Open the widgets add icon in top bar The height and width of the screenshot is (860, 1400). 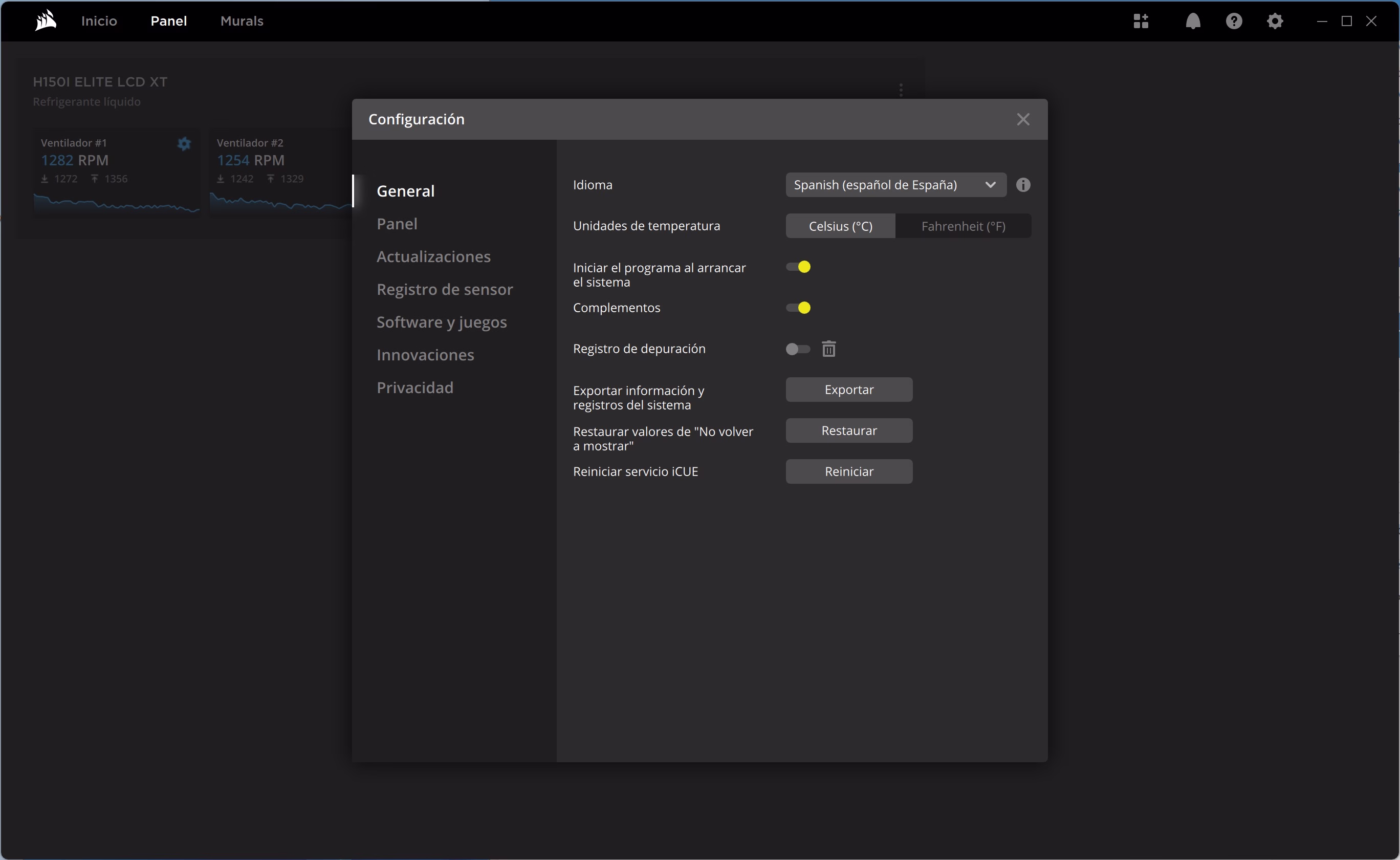[x=1140, y=21]
